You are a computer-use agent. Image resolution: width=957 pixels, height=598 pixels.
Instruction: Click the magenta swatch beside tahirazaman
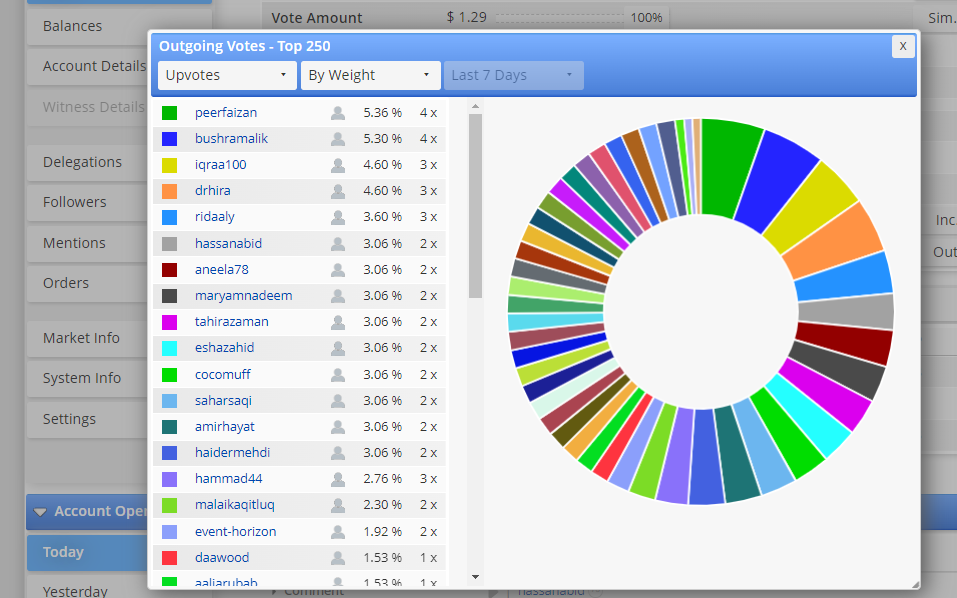[x=169, y=322]
